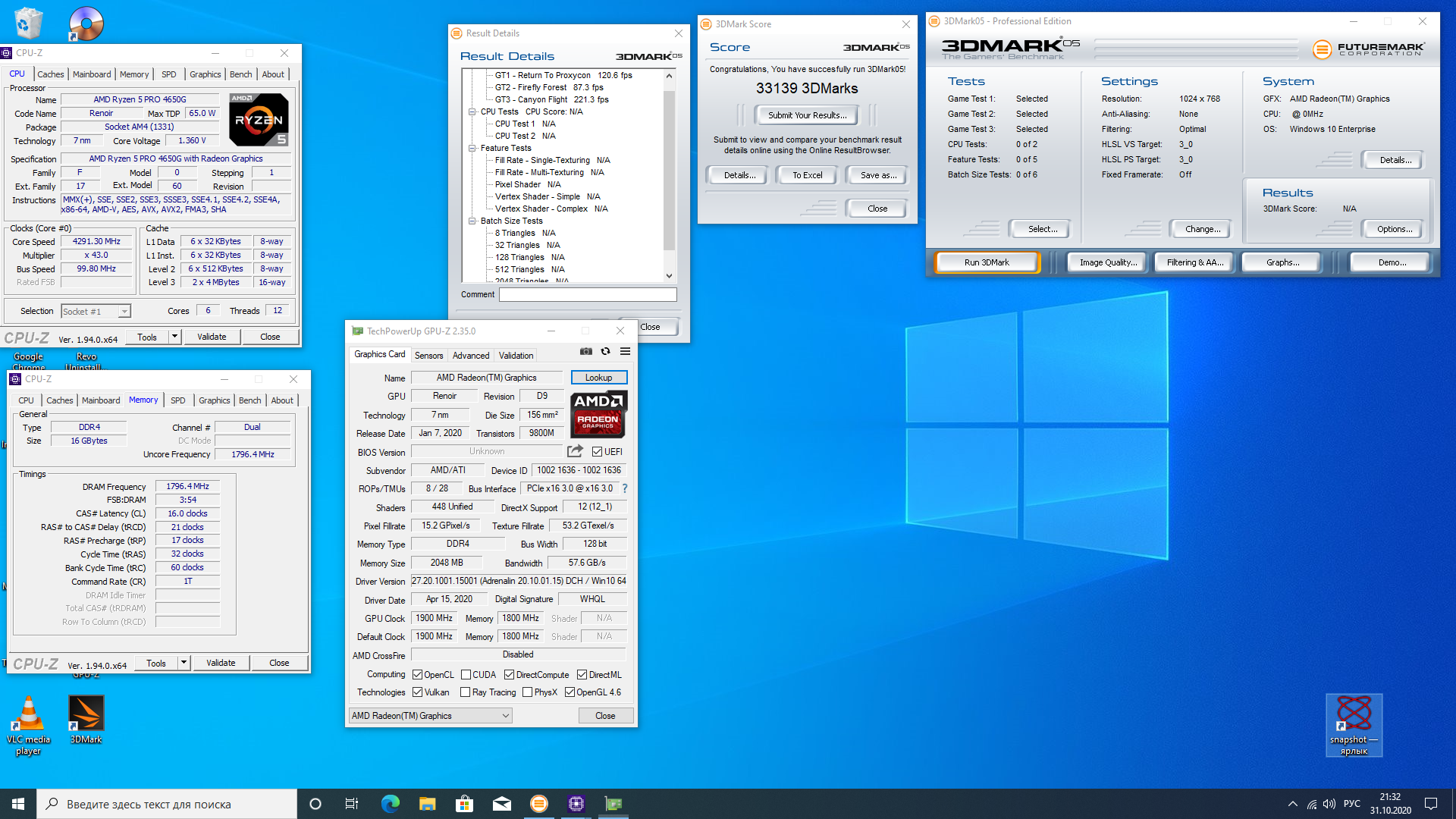Click the Lookup button in GPU-Z
Image resolution: width=1456 pixels, height=819 pixels.
tap(598, 378)
